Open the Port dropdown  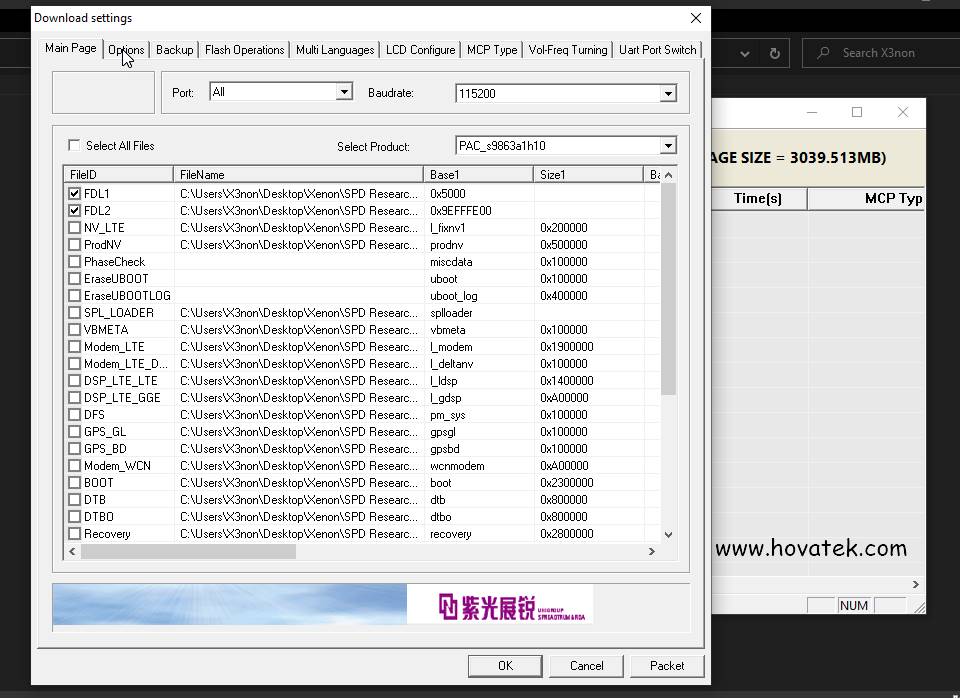[343, 91]
